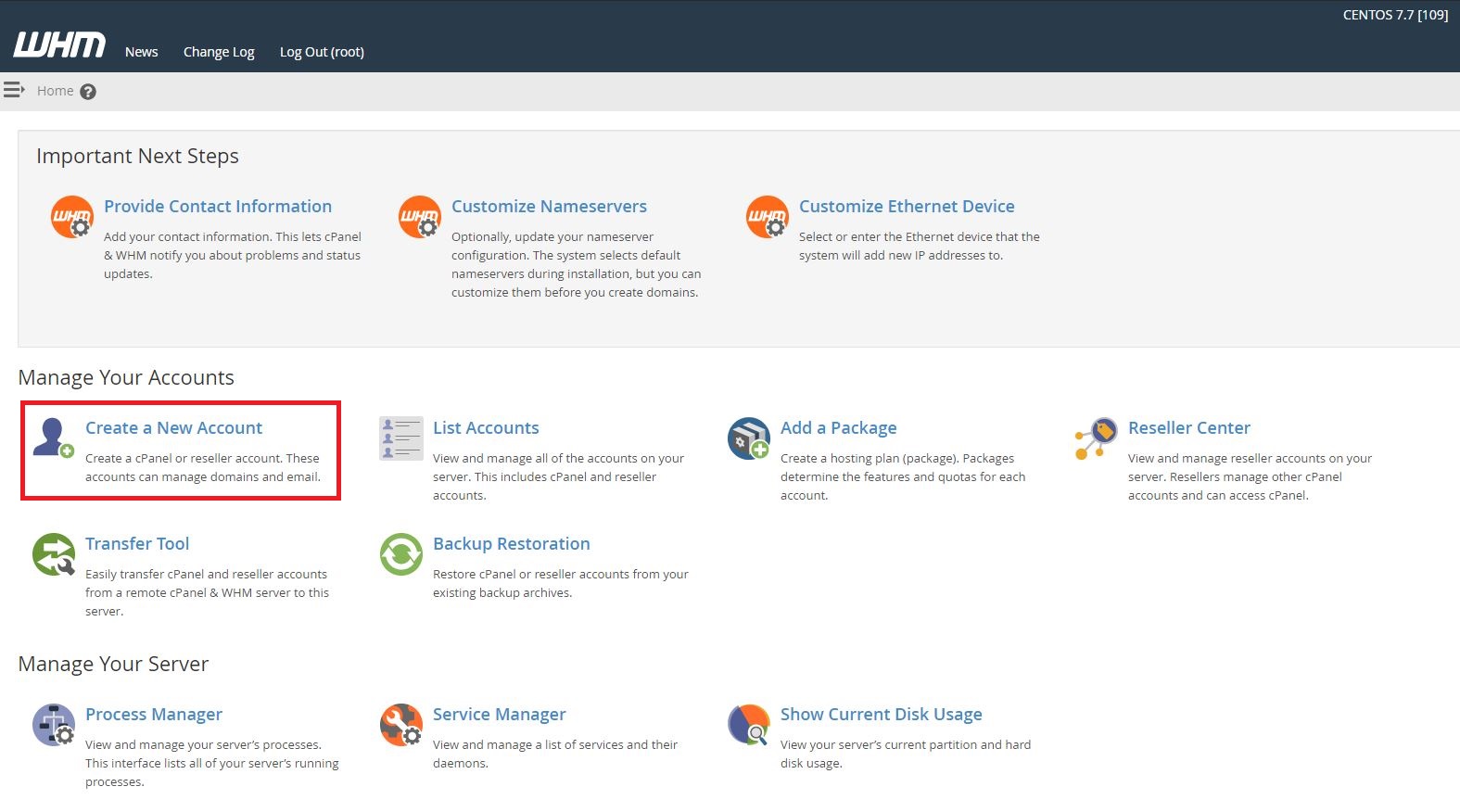
Task: Click the Provide Contact Information WHM icon
Action: tap(72, 217)
